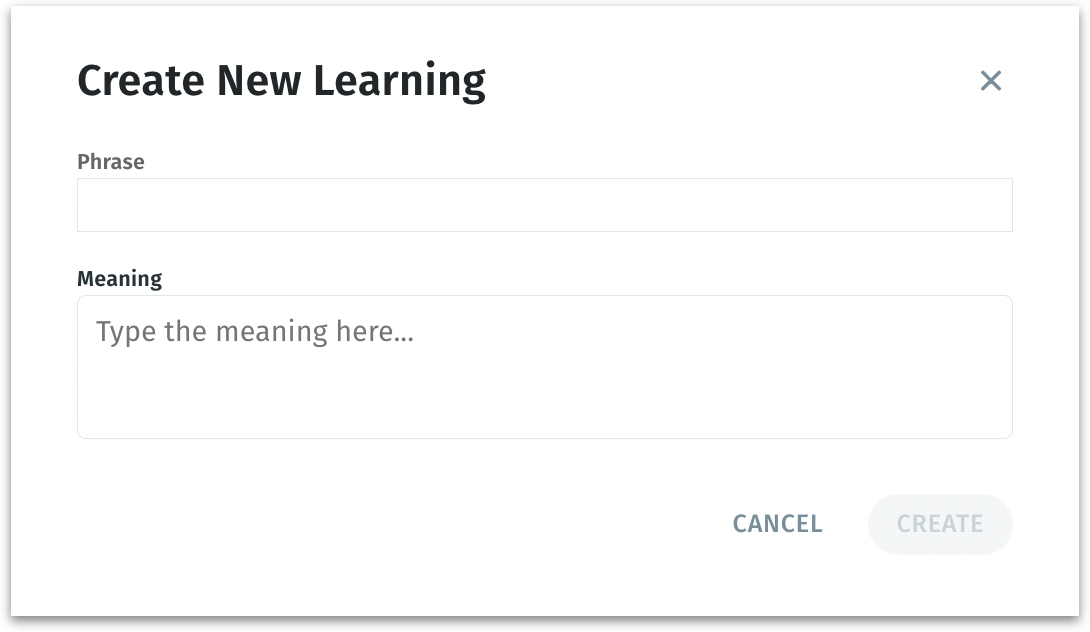Click the text box below the Phrase label
The width and height of the screenshot is (1090, 632).
tap(544, 205)
